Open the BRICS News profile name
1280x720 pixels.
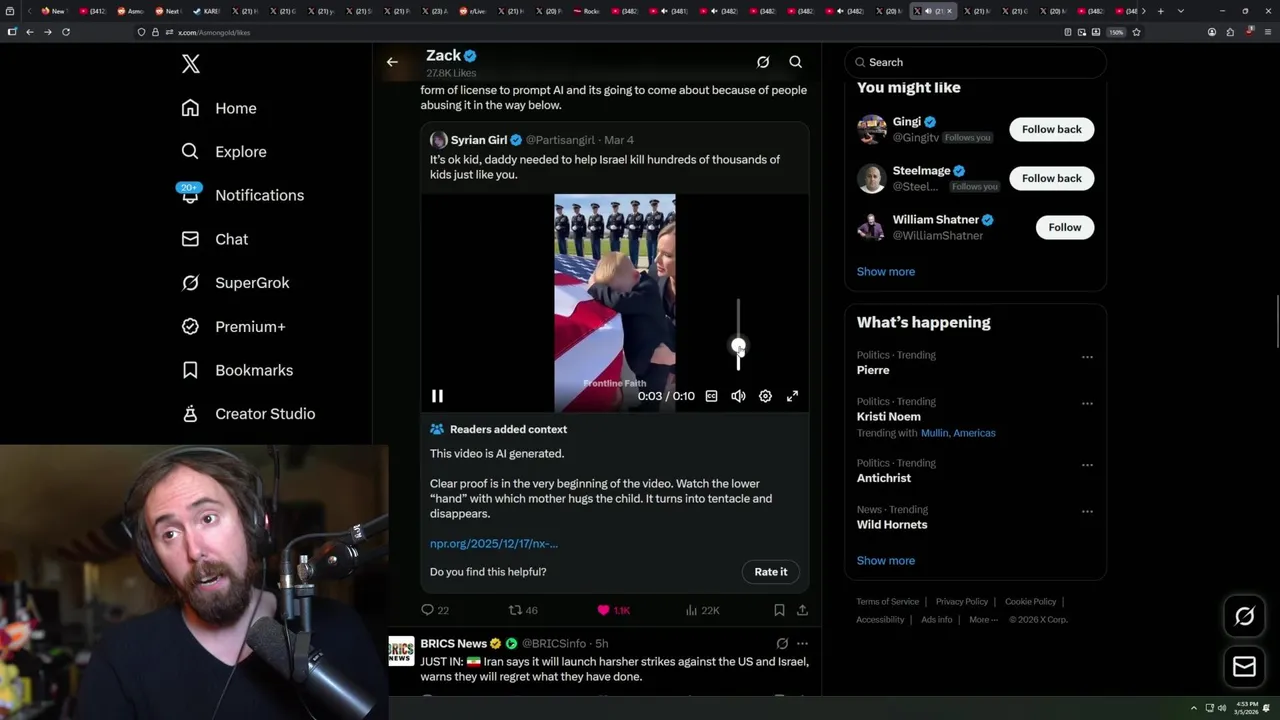pos(453,644)
